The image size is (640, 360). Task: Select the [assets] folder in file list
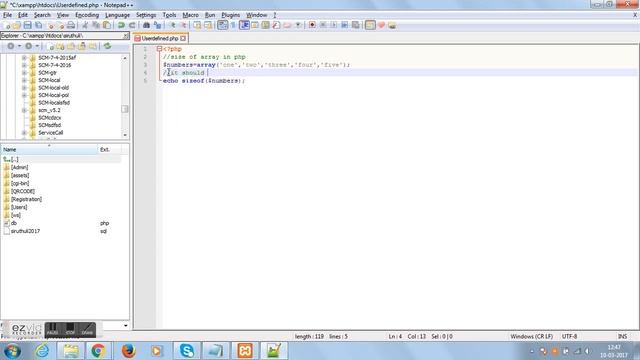coord(20,175)
